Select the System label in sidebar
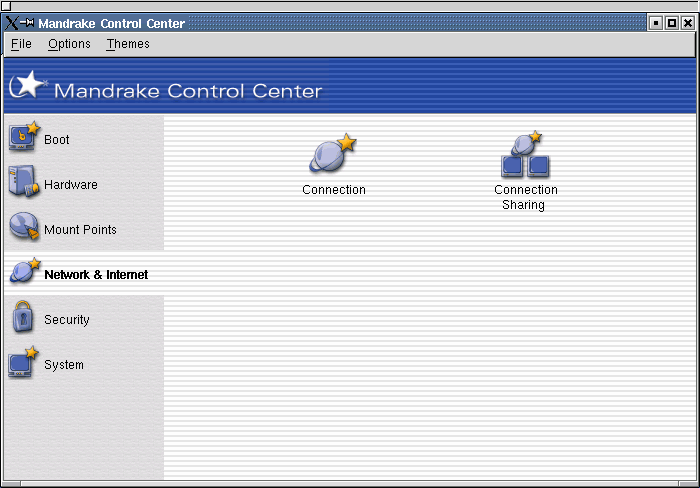This screenshot has width=700, height=488. click(64, 365)
